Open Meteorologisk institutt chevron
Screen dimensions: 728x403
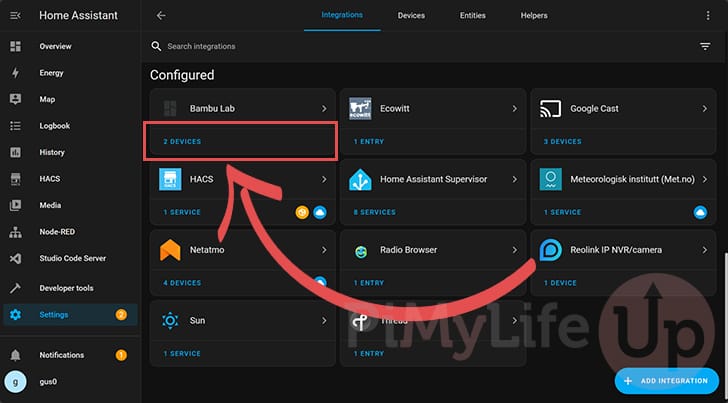(x=705, y=179)
